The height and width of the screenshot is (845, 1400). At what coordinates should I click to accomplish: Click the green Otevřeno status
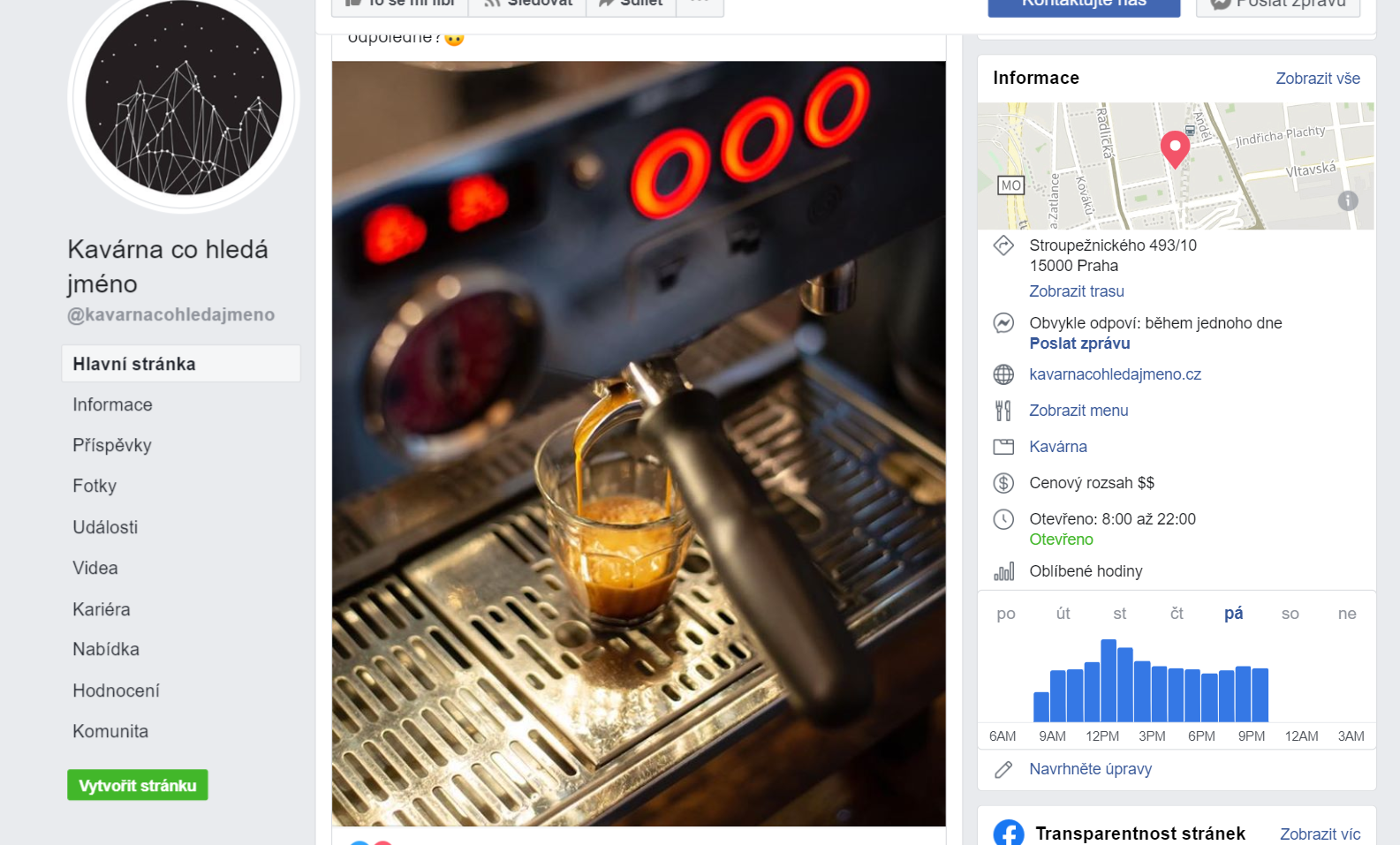[1061, 539]
